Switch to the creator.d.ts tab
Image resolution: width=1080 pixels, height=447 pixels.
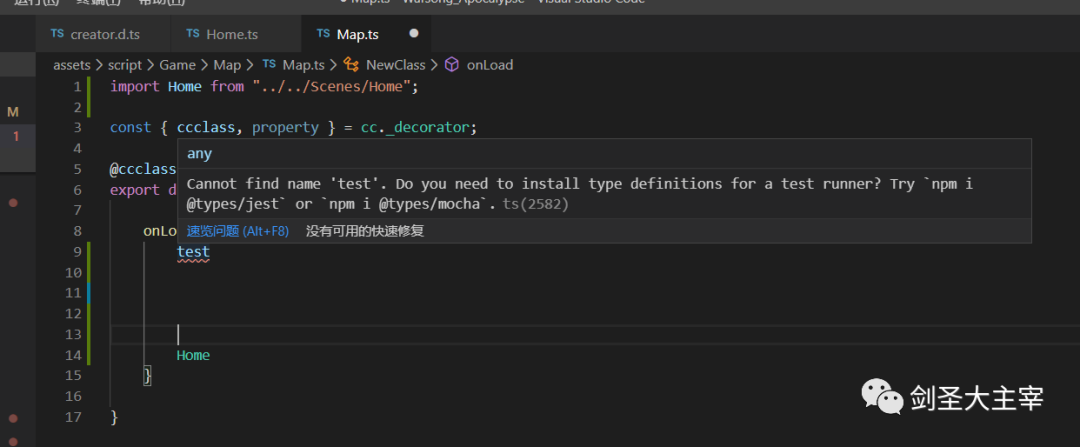tap(104, 34)
